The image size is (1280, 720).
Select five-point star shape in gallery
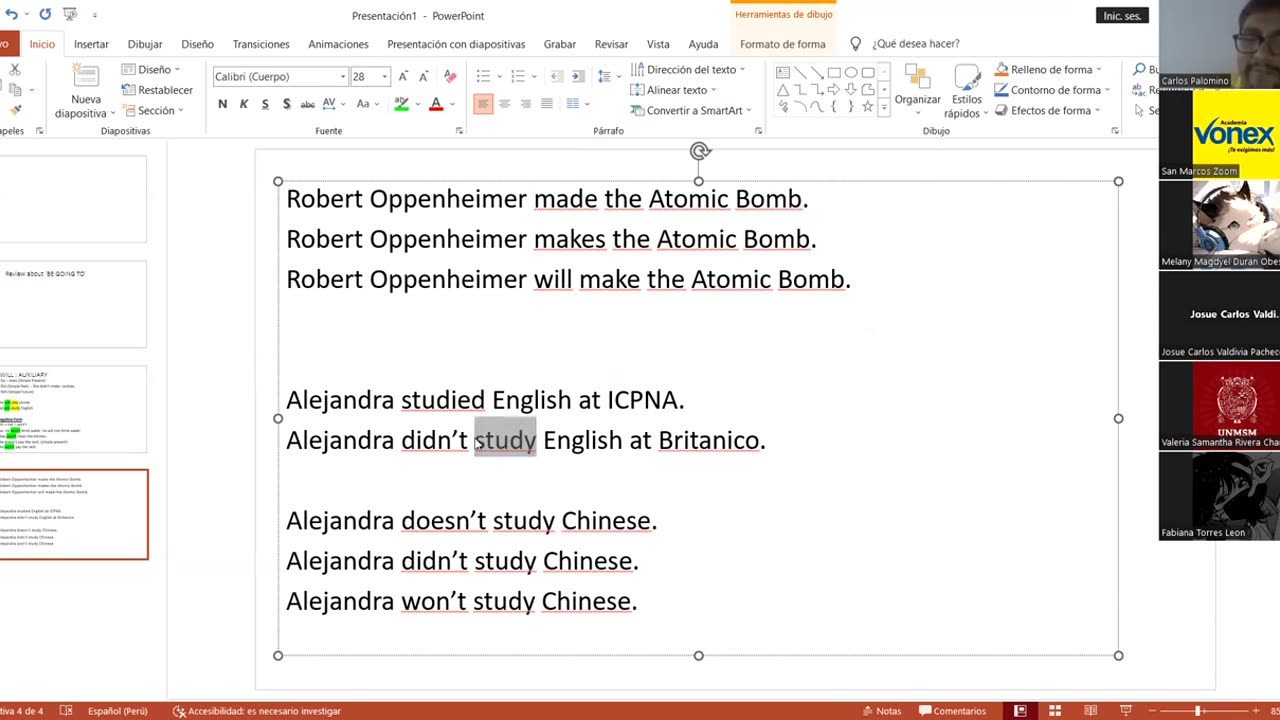[868, 107]
